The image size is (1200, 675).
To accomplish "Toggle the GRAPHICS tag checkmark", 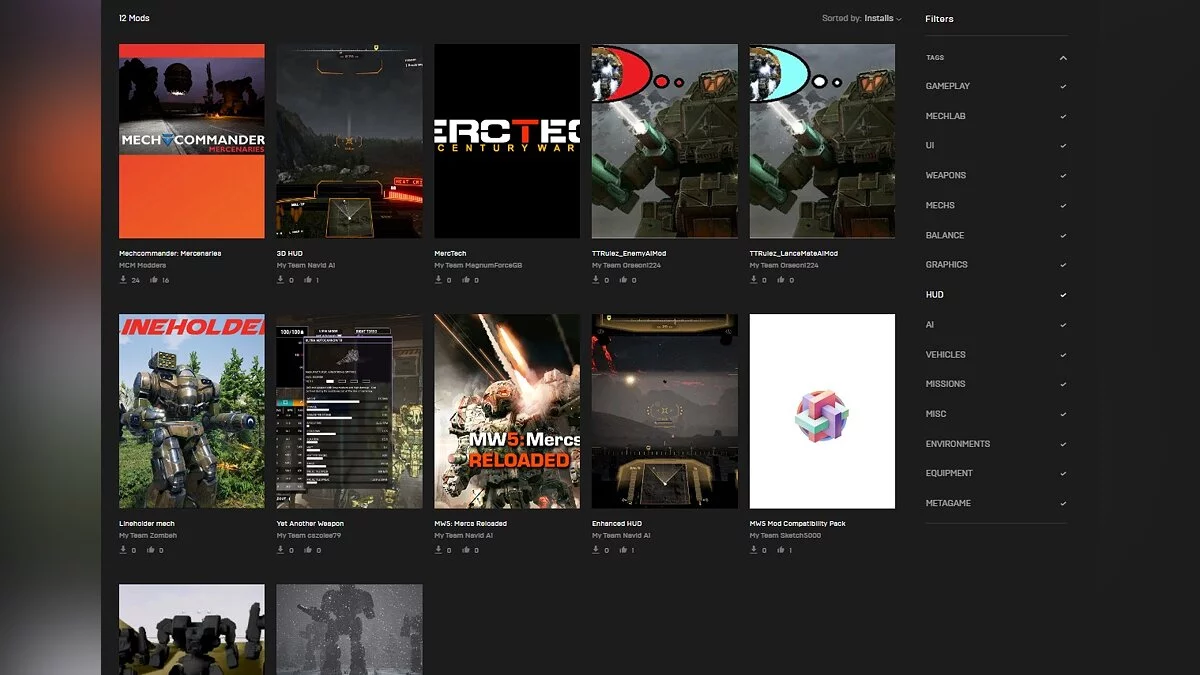I will coord(1063,265).
